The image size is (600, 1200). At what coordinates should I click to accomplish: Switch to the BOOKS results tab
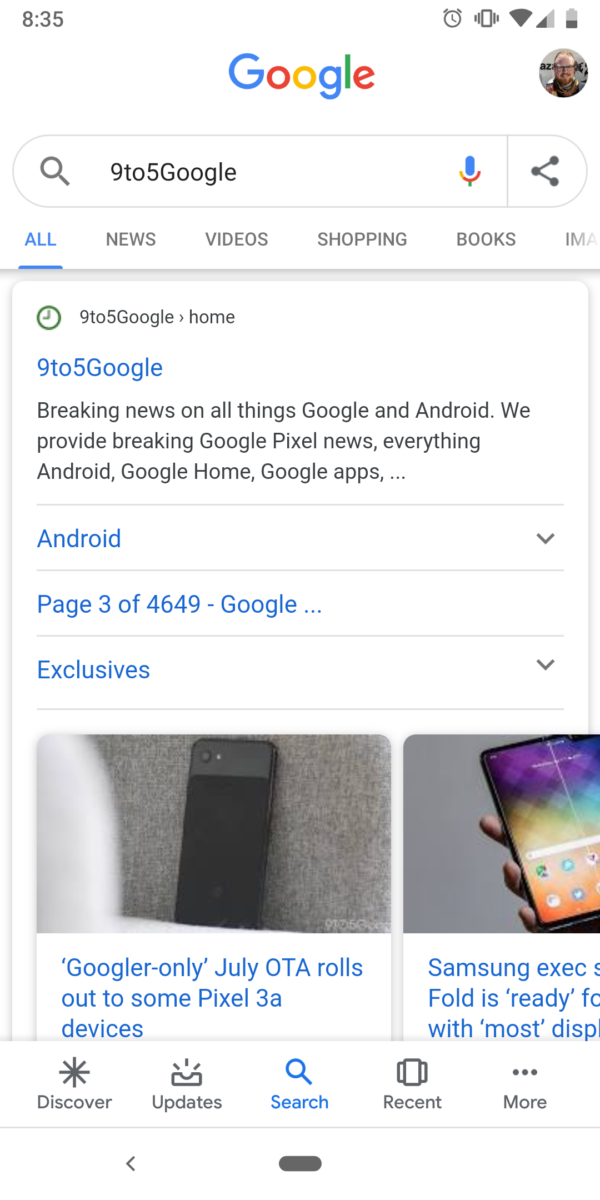(x=486, y=239)
